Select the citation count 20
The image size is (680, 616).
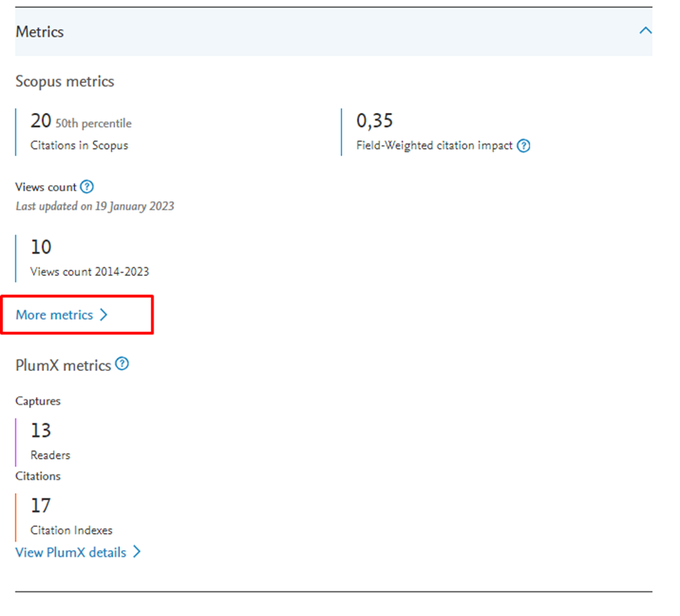tap(41, 121)
